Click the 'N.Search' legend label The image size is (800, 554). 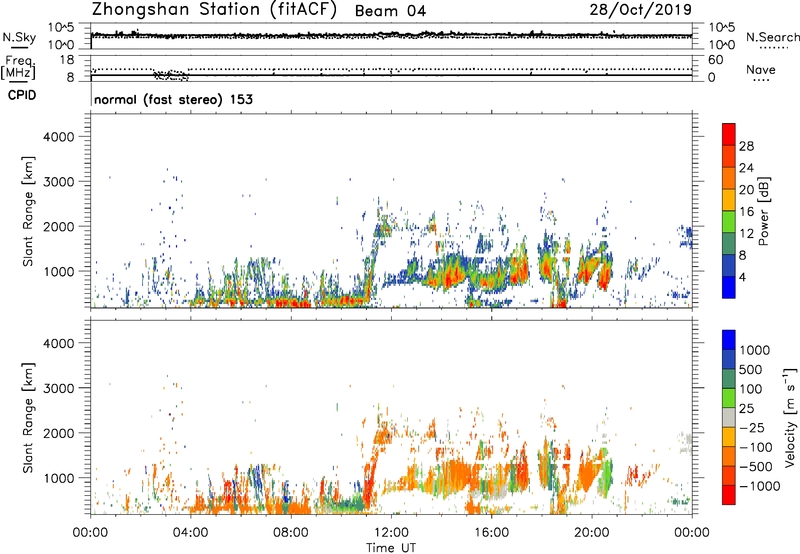[772, 37]
